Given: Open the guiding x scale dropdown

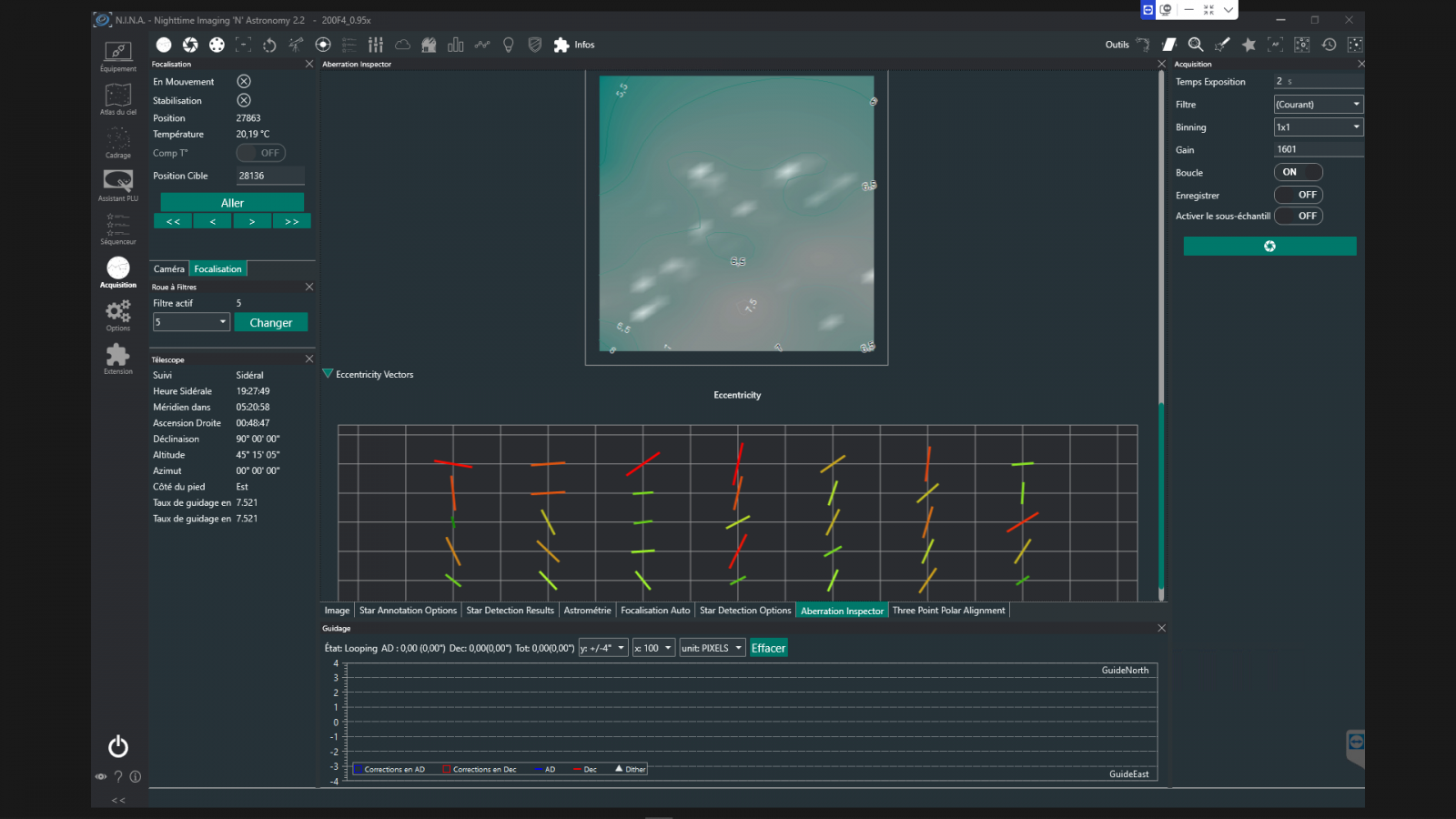Looking at the screenshot, I should click(x=654, y=648).
